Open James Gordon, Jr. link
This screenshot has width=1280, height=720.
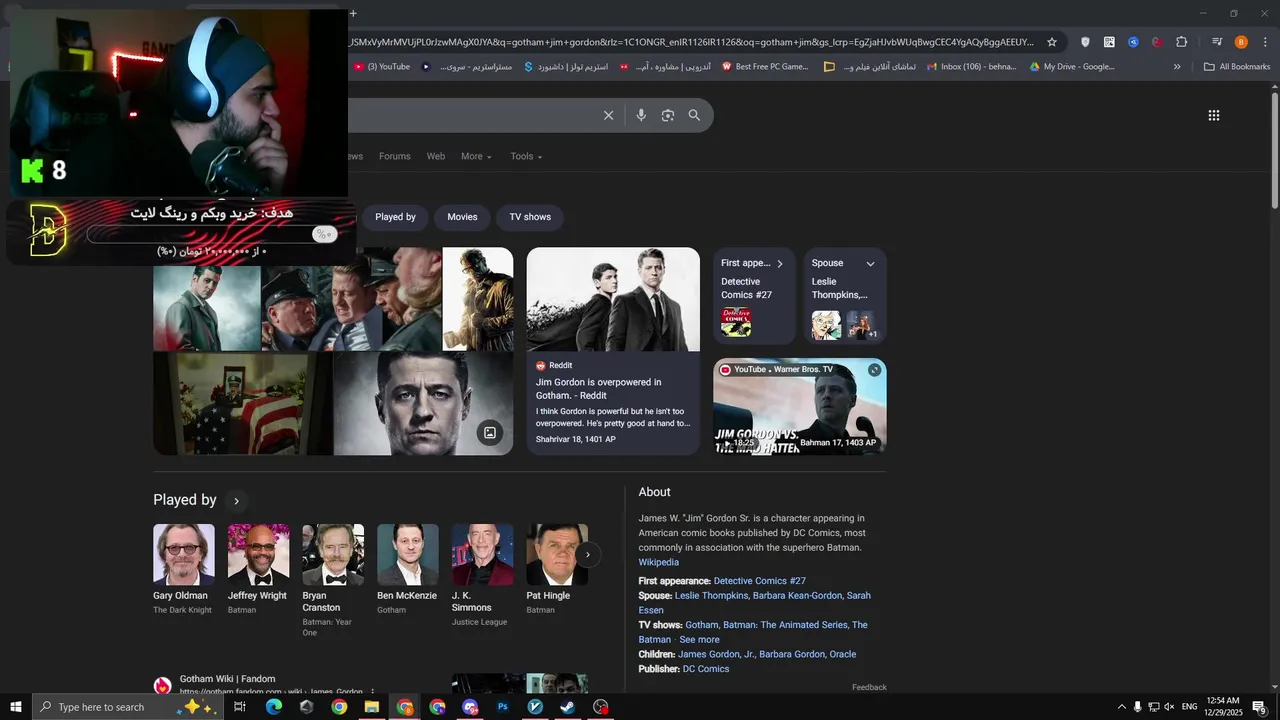pos(716,654)
